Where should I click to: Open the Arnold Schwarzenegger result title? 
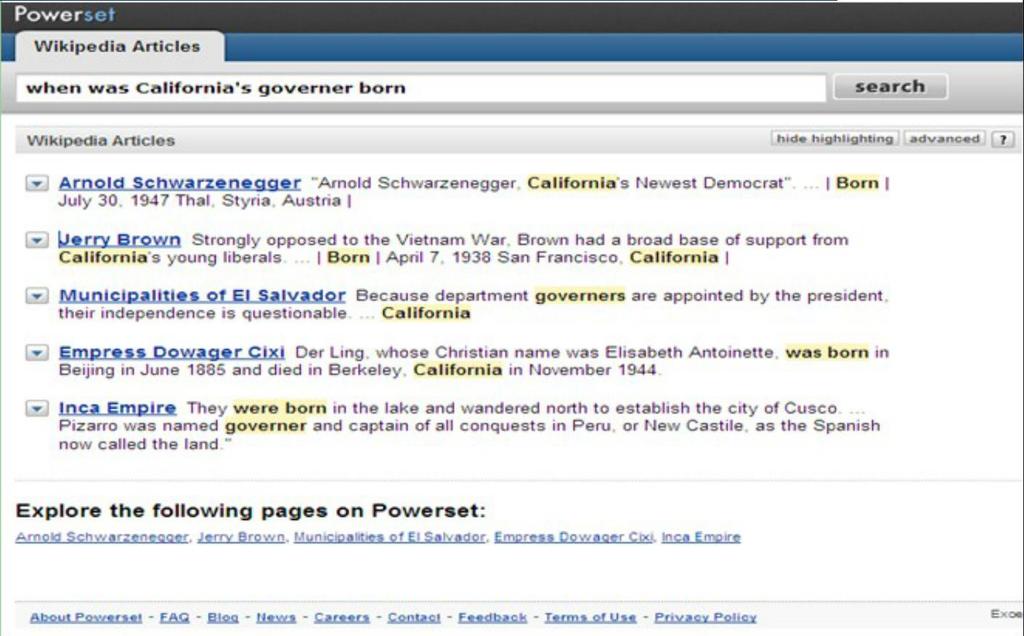(180, 183)
